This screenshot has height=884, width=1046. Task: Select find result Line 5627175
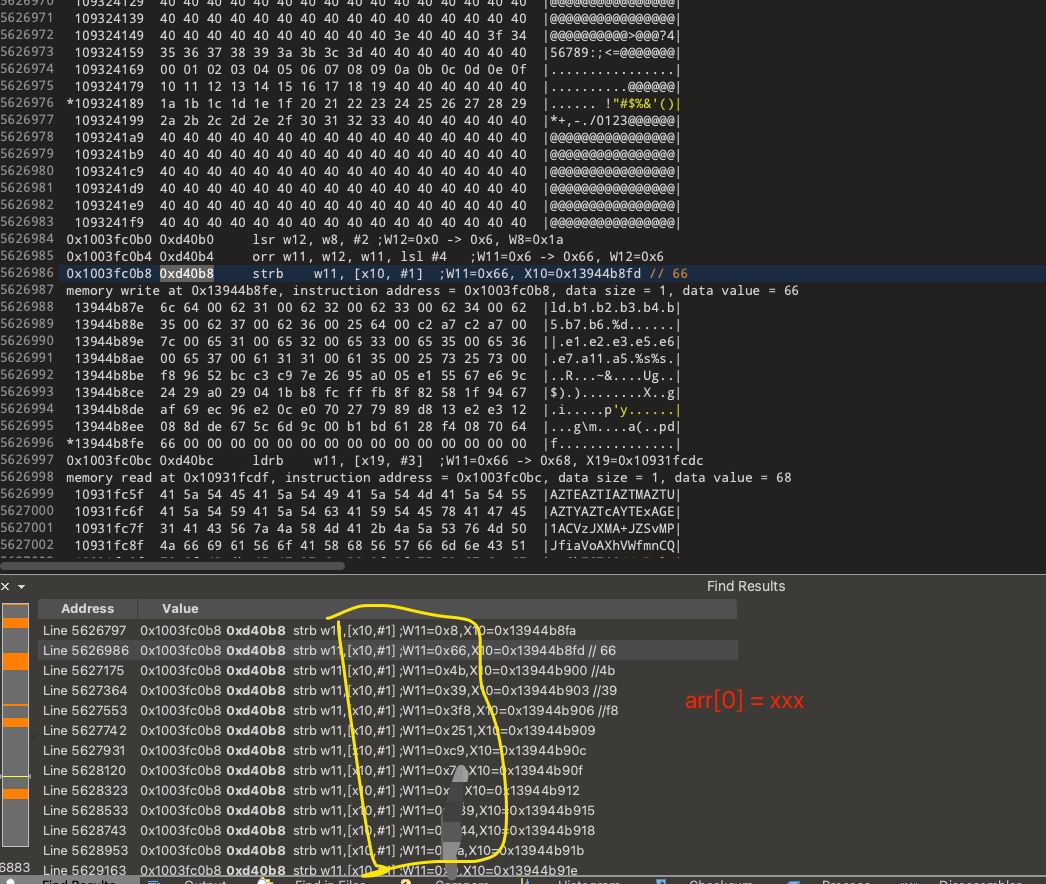[x=388, y=671]
